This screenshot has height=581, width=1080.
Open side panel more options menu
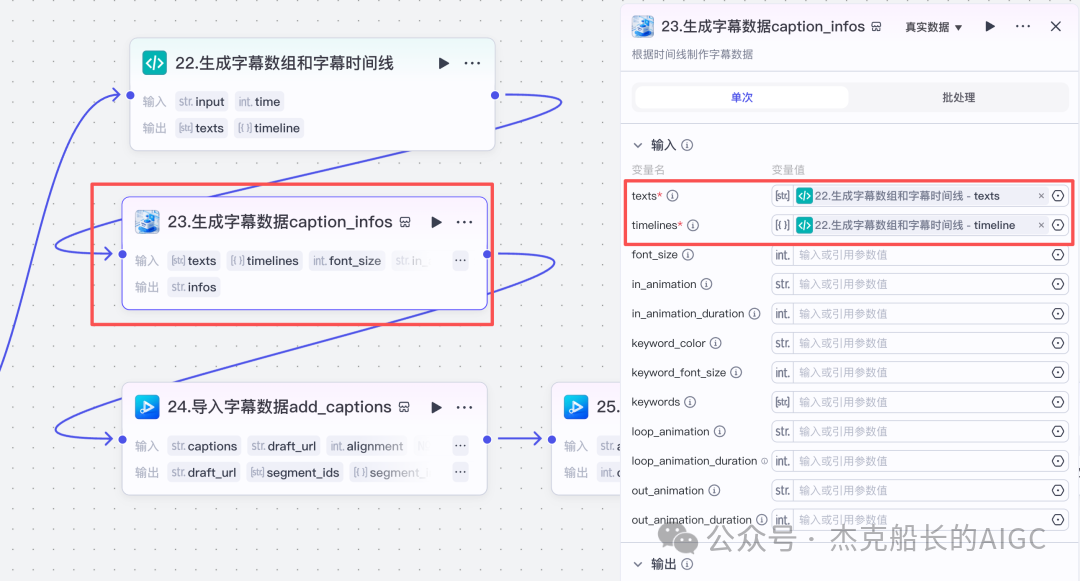tap(1023, 26)
